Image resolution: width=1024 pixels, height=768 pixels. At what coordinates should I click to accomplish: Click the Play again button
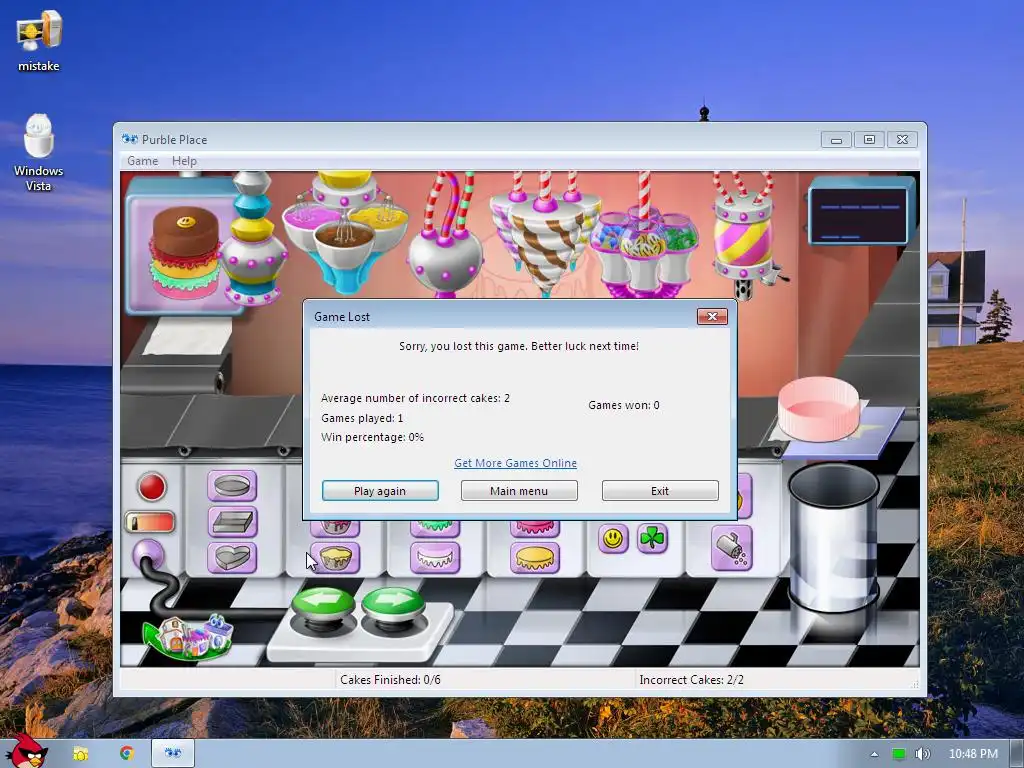[x=380, y=490]
